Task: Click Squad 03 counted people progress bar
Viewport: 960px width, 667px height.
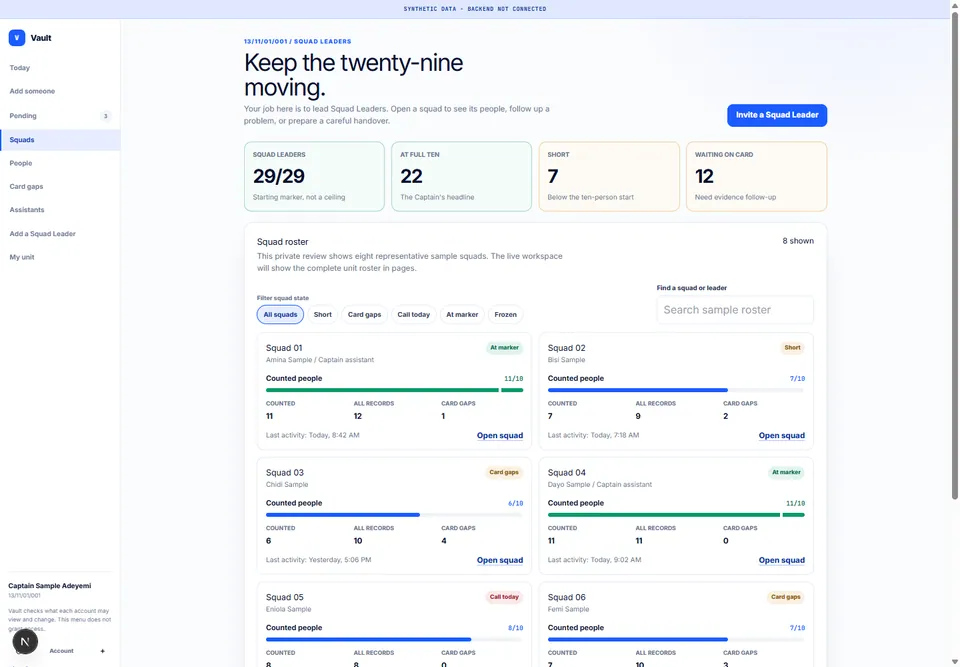Action: click(394, 514)
